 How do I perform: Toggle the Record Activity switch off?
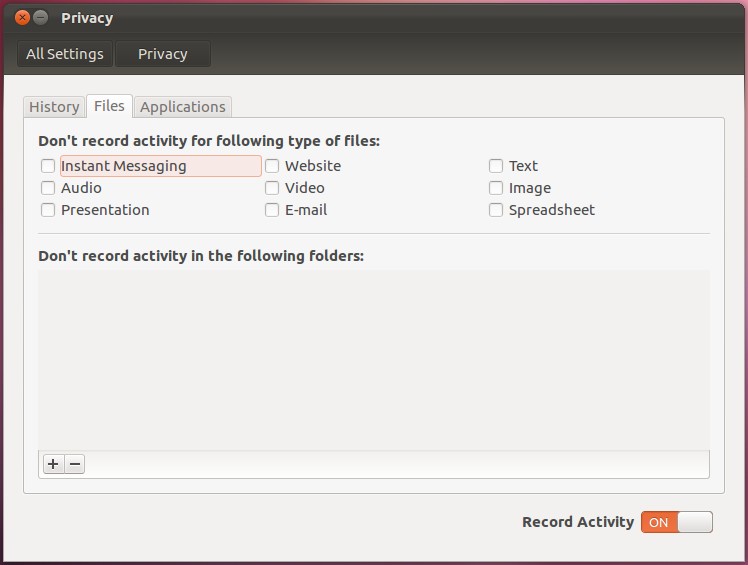(677, 522)
